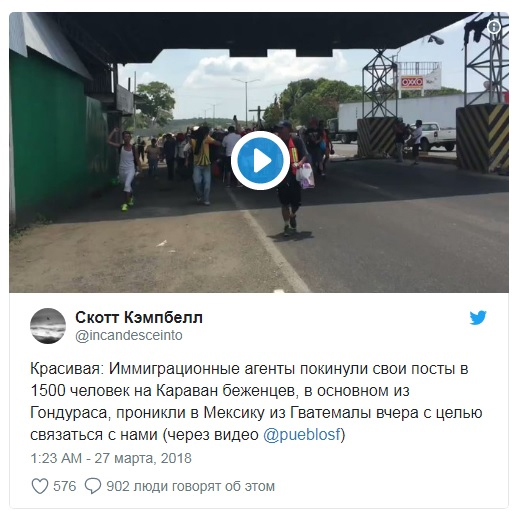Click the blue Twitter bird logo
527x511 pixels.
478,317
